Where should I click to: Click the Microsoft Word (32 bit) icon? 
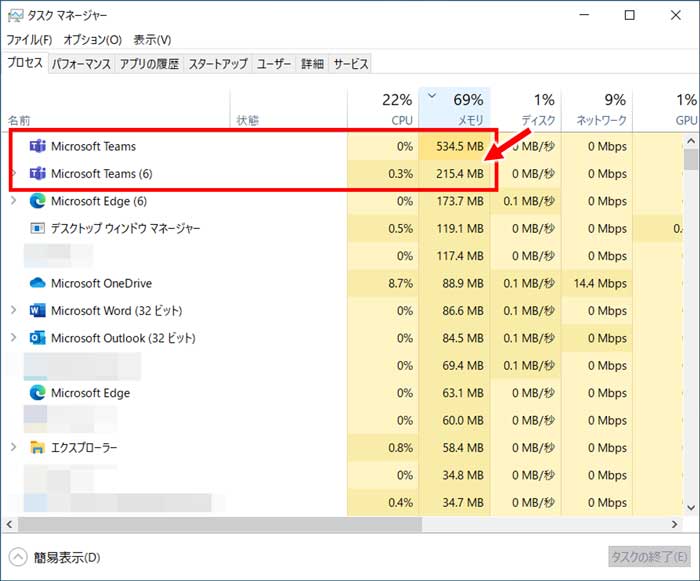(x=38, y=311)
